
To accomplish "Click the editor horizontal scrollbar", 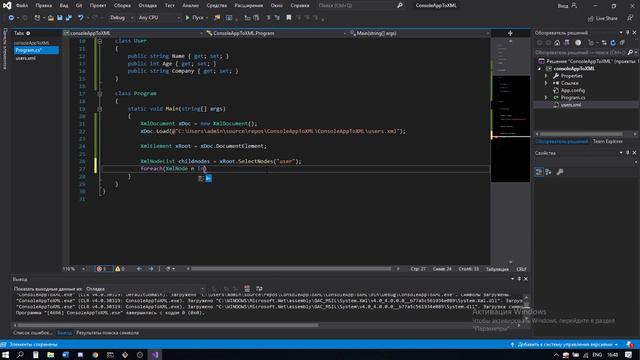I will point(291,269).
